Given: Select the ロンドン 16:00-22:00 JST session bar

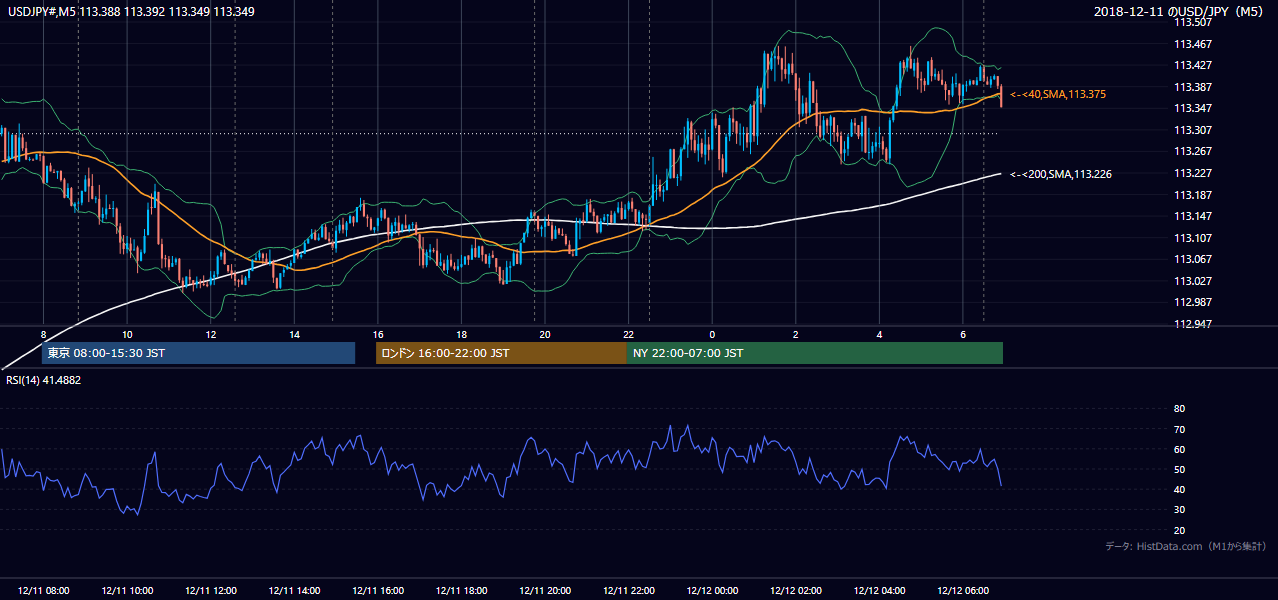Looking at the screenshot, I should pos(501,353).
